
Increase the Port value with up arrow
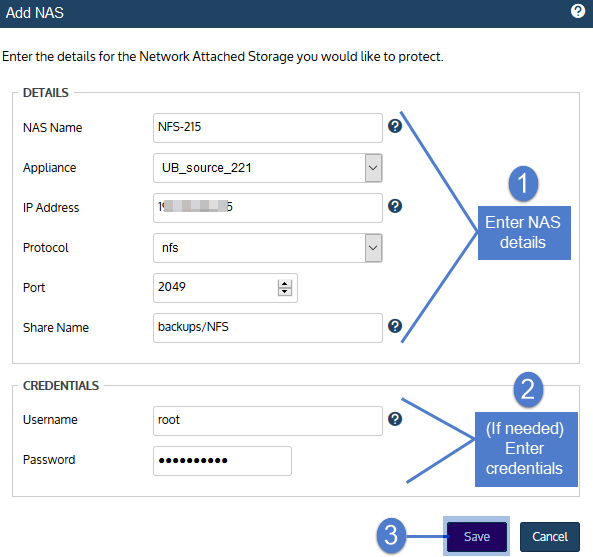pos(284,284)
